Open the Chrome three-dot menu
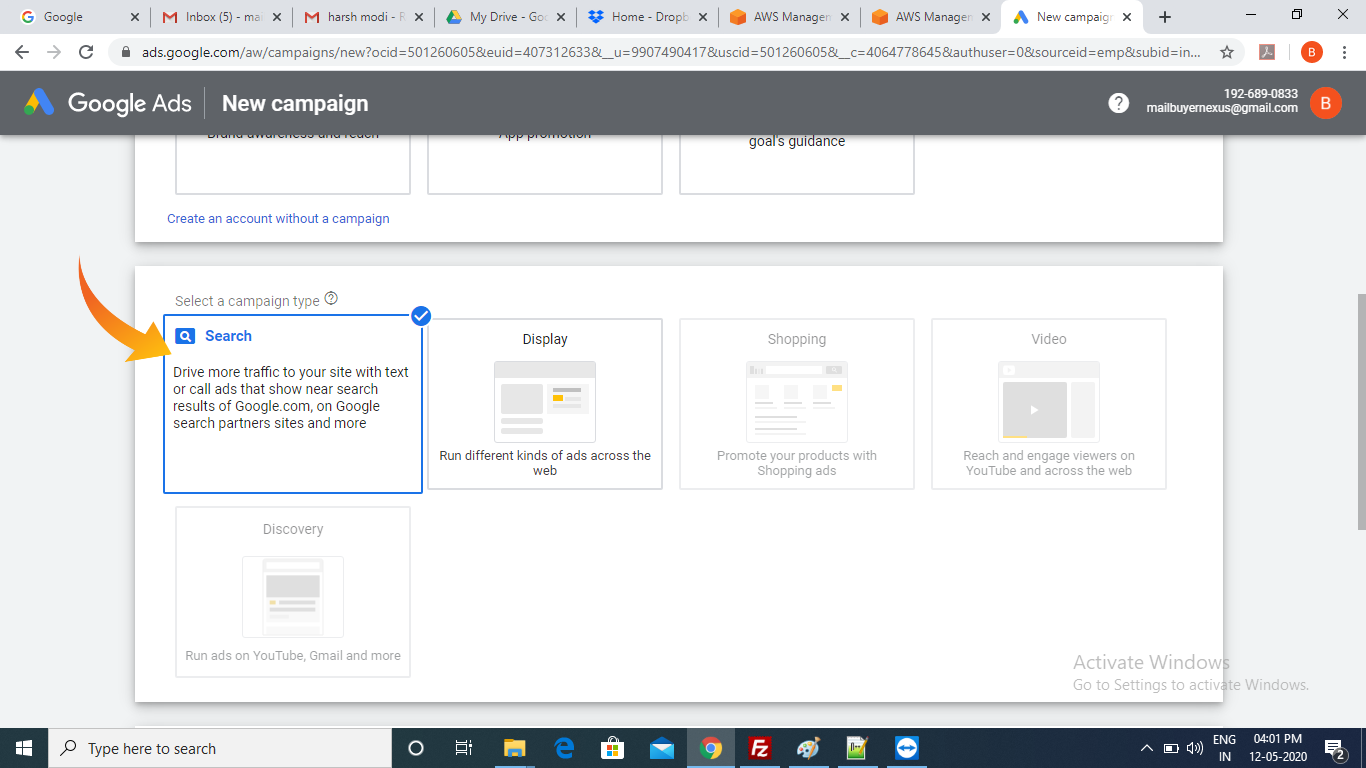 (1346, 52)
